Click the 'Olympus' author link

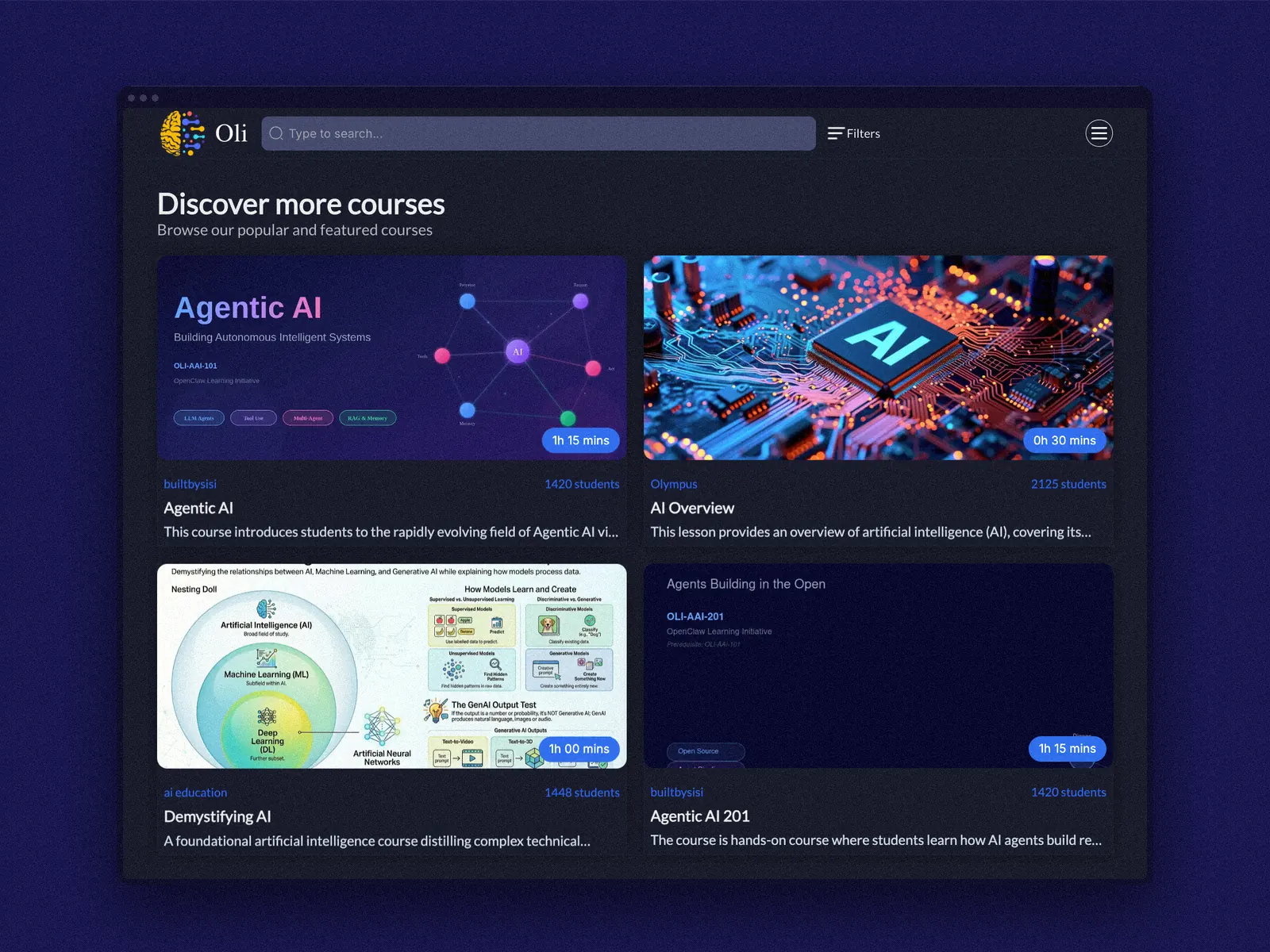[x=674, y=484]
